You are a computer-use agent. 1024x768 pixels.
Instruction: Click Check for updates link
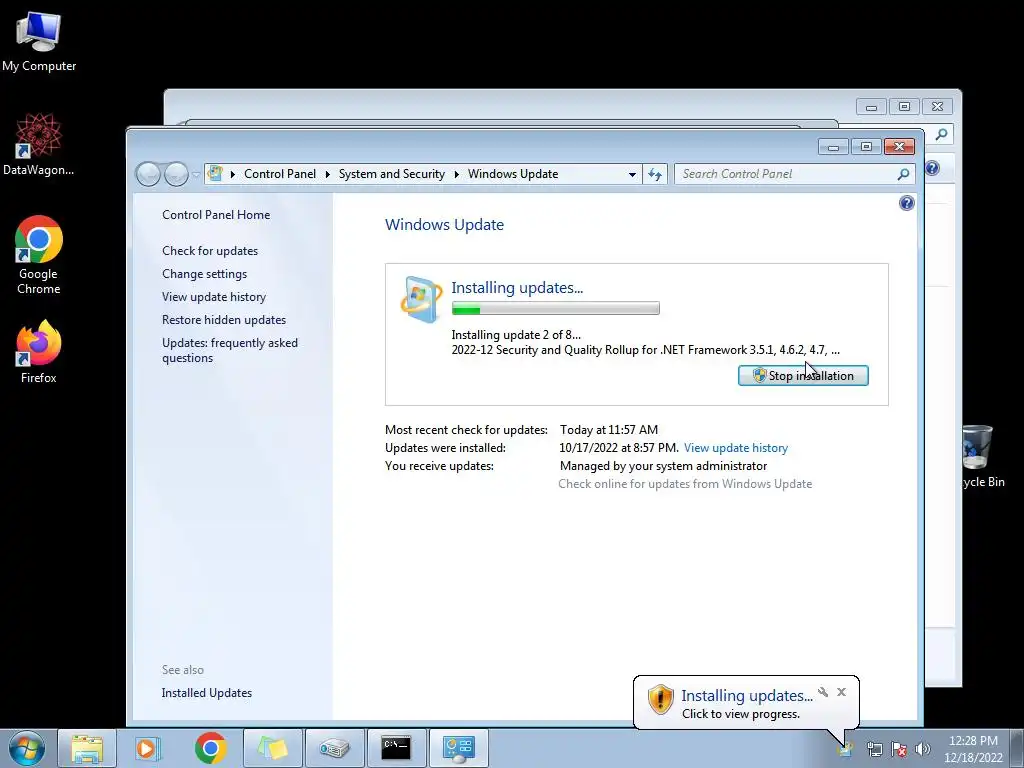(210, 251)
